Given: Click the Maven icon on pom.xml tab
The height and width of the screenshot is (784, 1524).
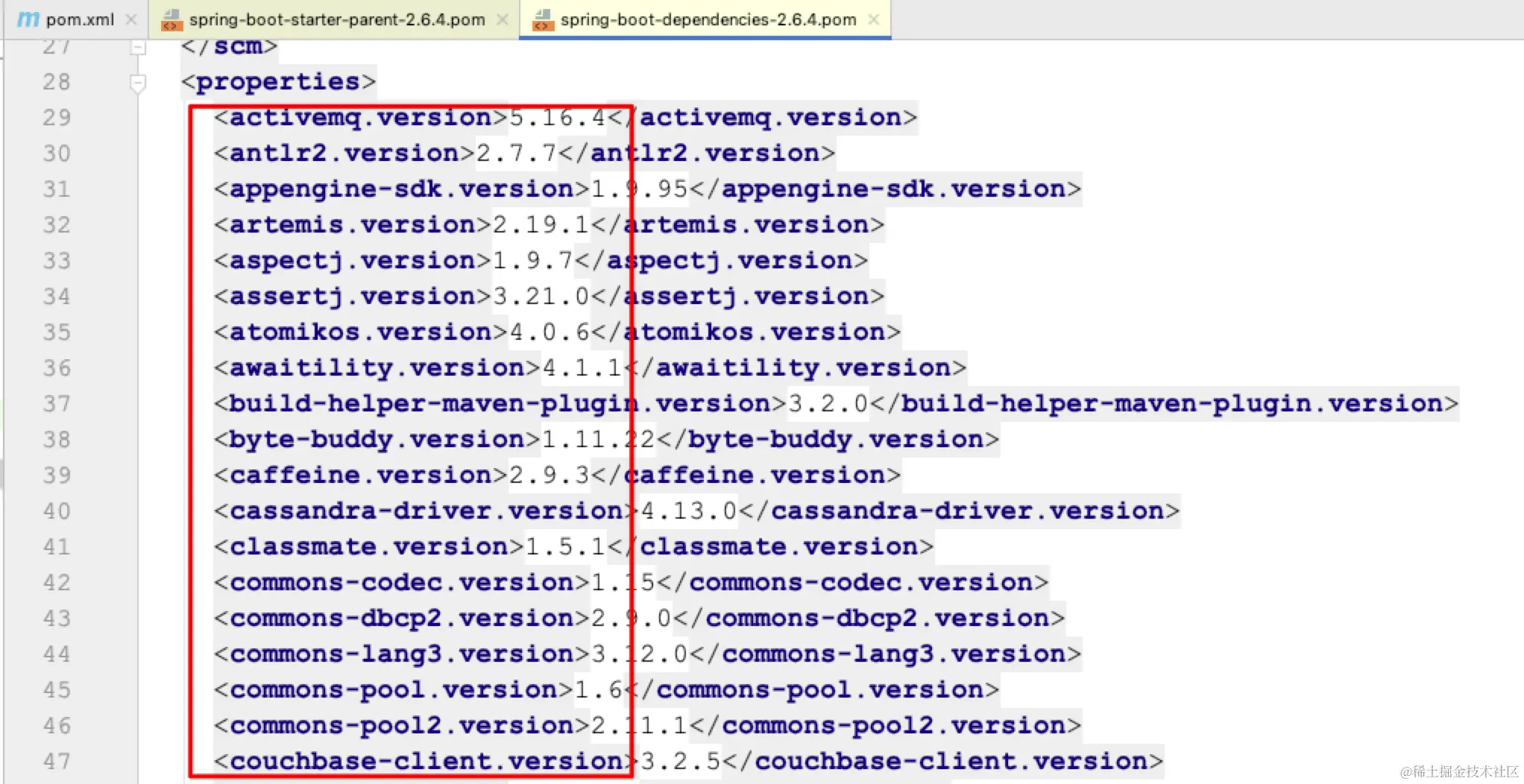Looking at the screenshot, I should [28, 19].
